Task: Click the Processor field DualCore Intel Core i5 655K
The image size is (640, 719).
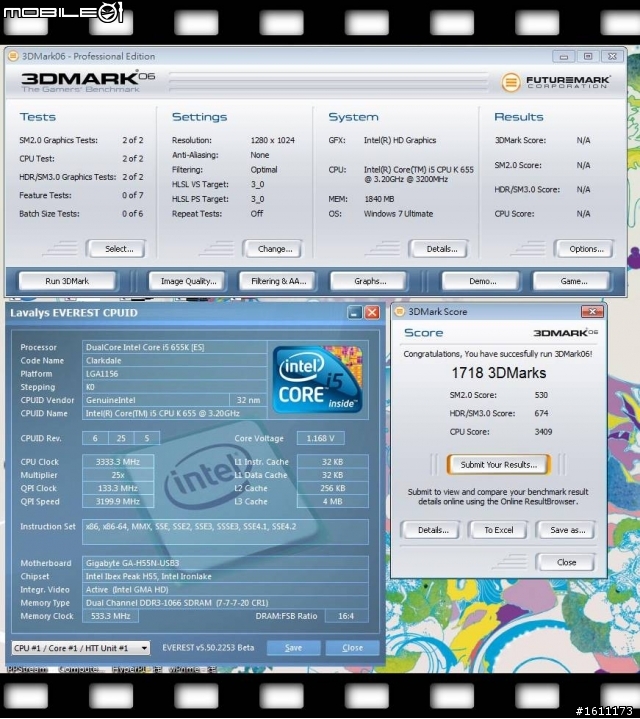Action: coord(174,347)
